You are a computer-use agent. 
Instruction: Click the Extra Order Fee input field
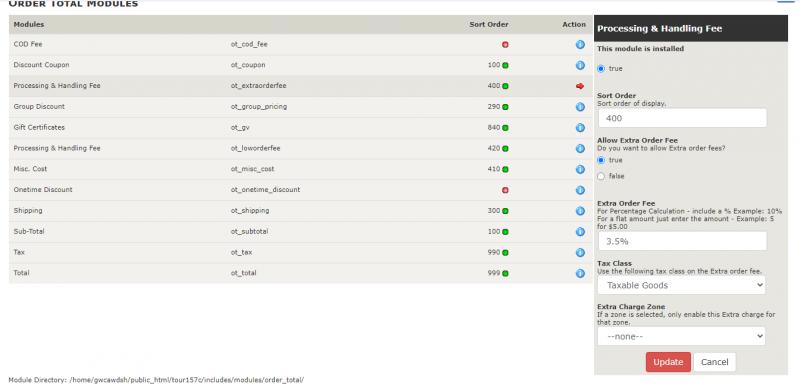click(682, 241)
